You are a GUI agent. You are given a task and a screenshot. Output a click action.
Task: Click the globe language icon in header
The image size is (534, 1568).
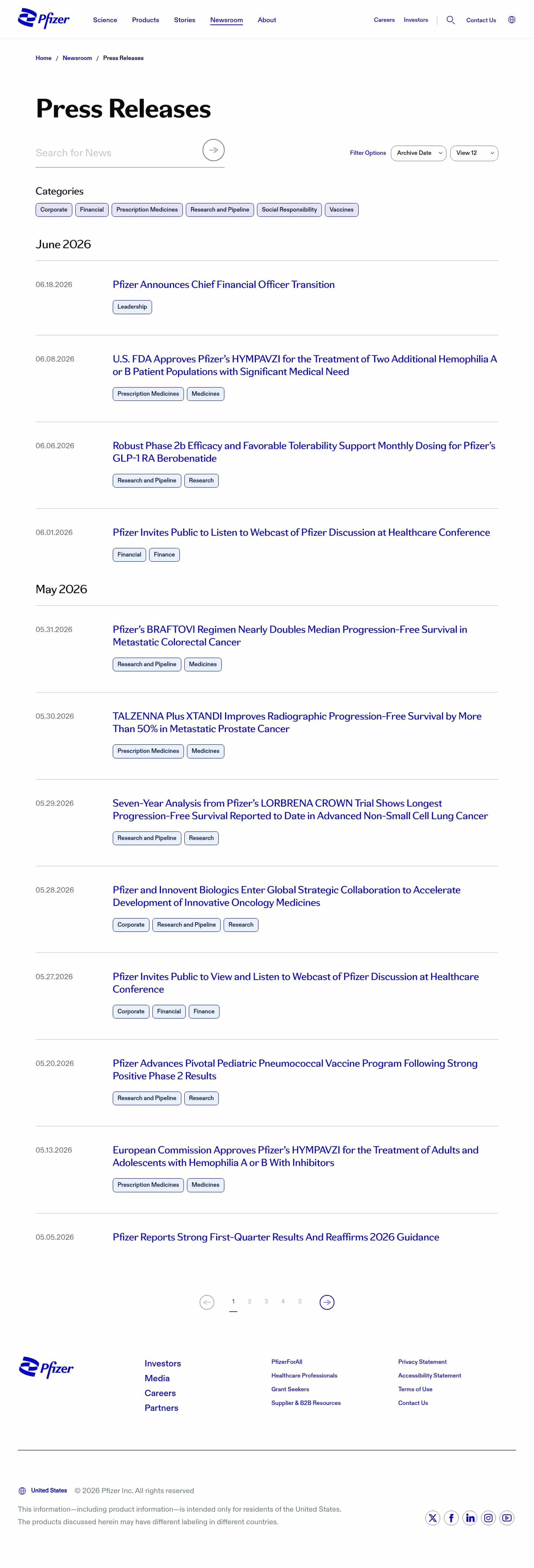[511, 20]
